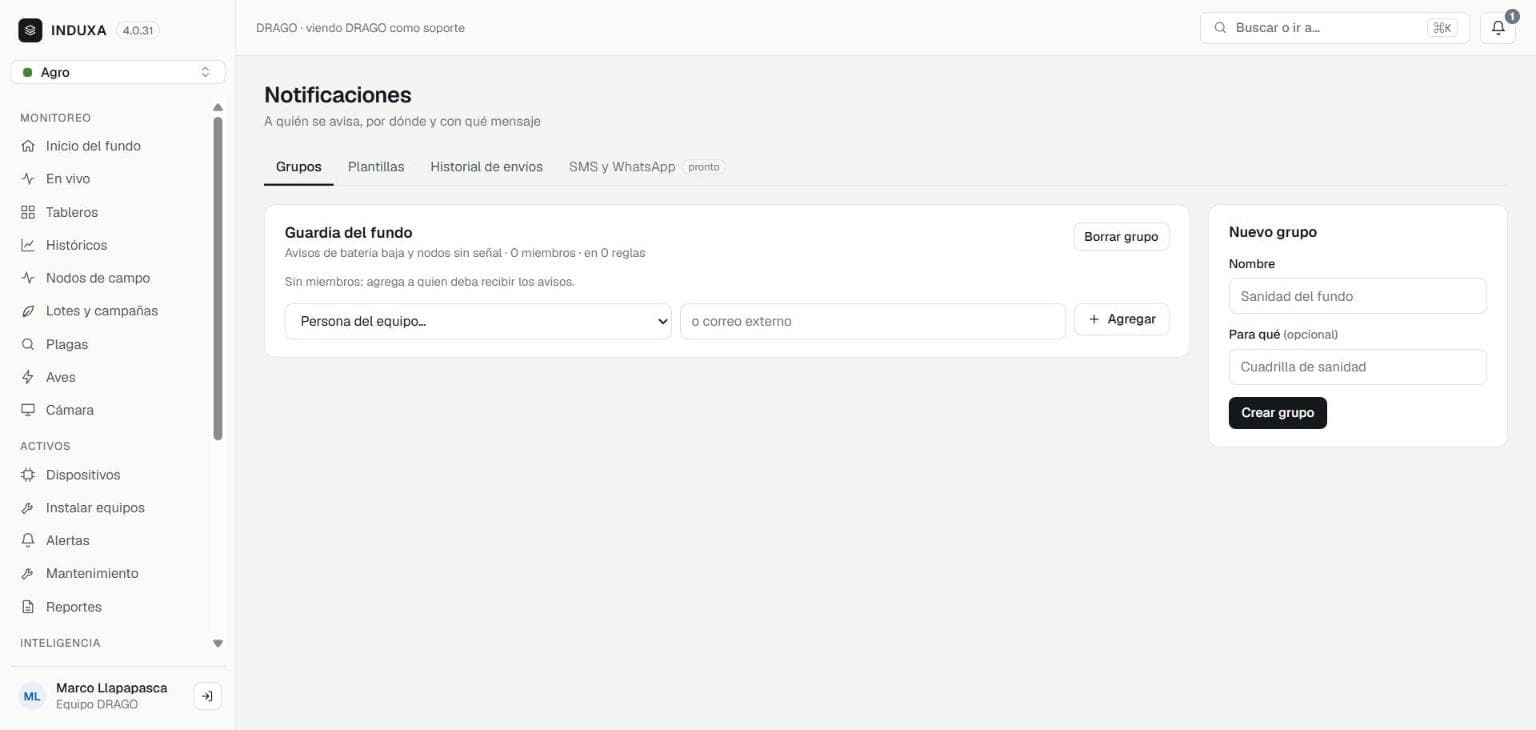
Task: Open Tableros grid icon in sidebar
Action: (28, 212)
